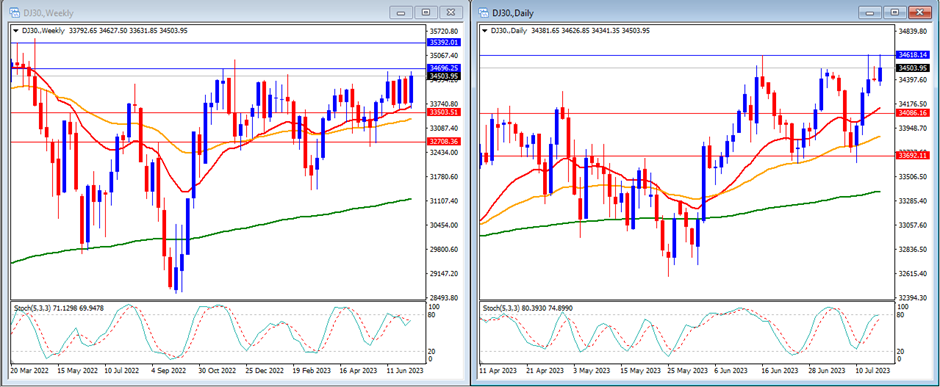940x387 pixels.
Task: Click the 11 Apr 2023 date label
Action: [x=497, y=371]
